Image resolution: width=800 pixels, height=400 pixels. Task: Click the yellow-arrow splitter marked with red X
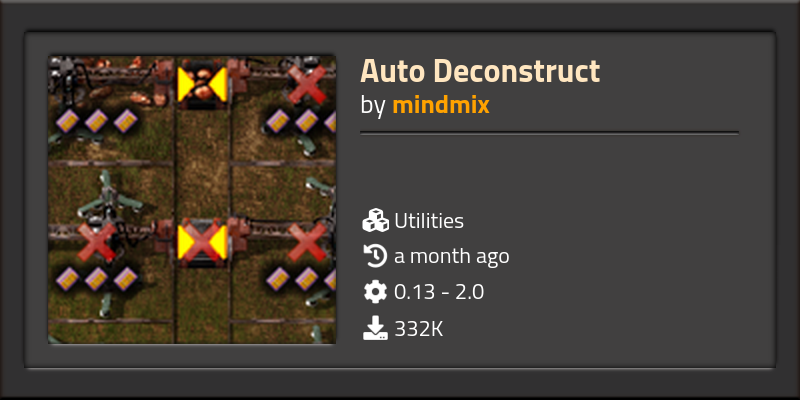click(x=202, y=243)
